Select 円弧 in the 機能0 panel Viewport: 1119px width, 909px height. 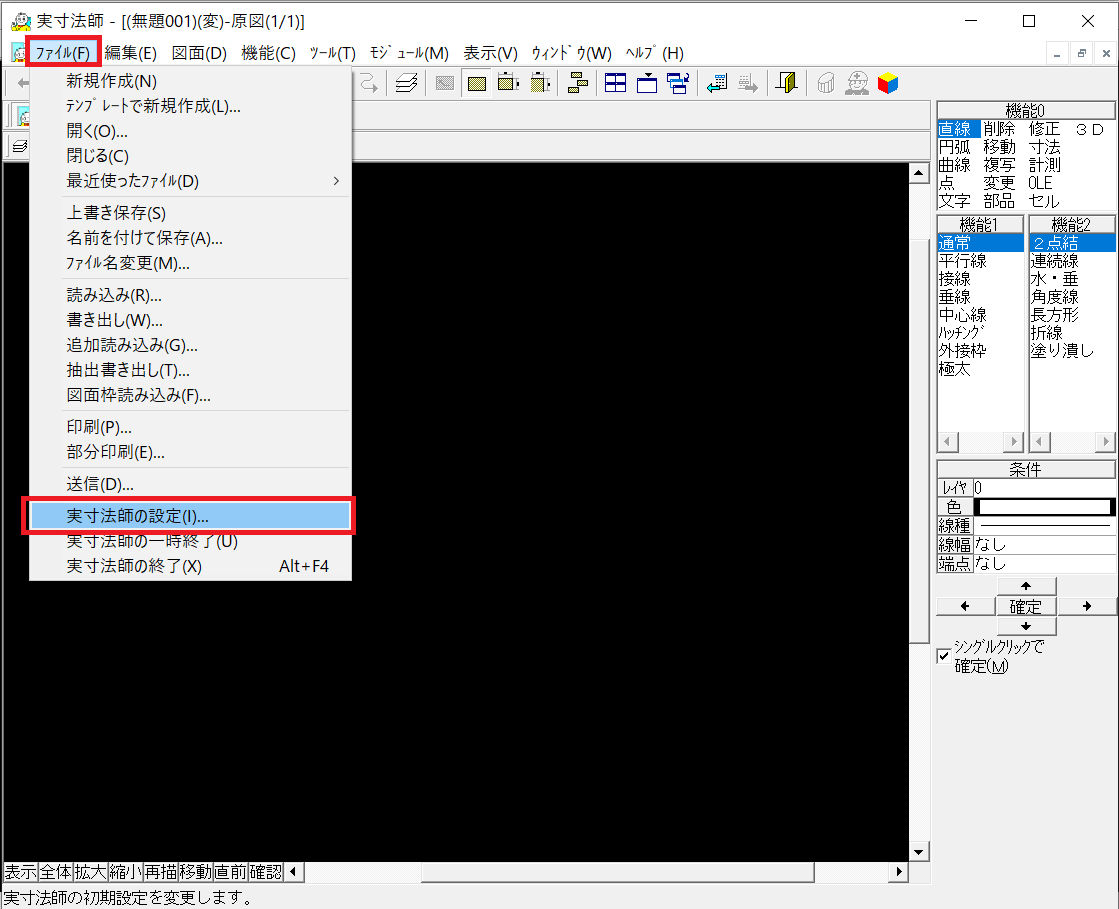tap(954, 147)
